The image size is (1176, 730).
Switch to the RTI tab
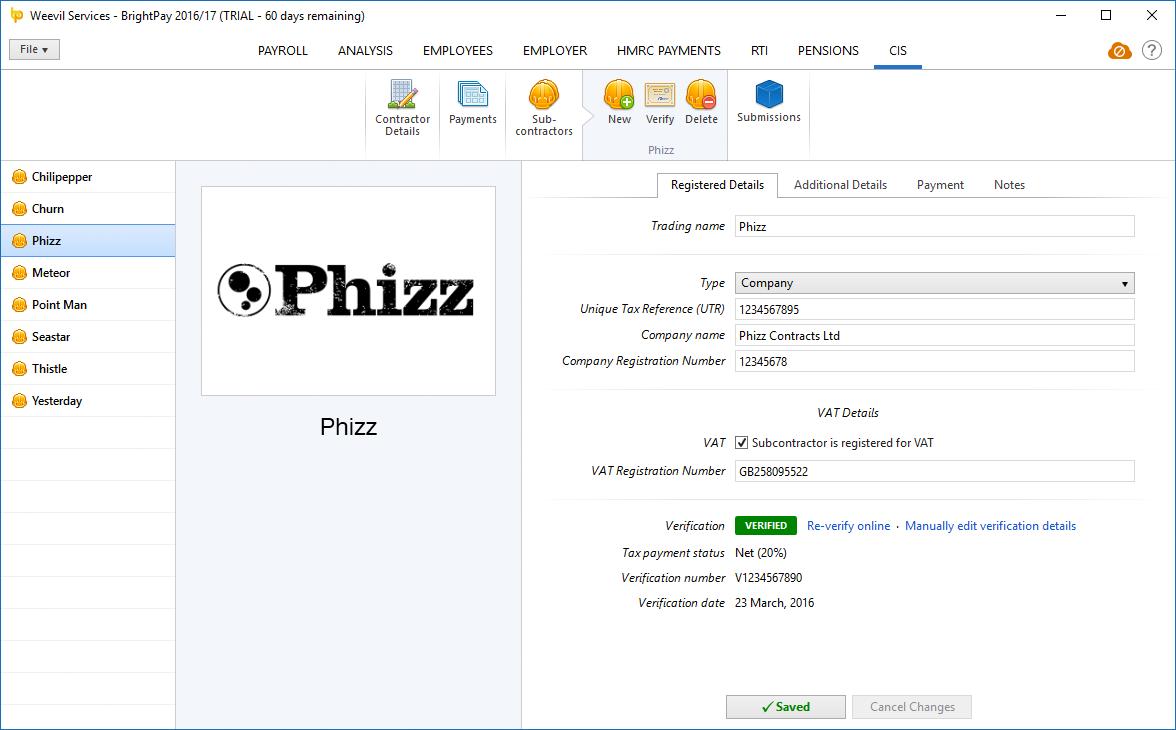point(759,51)
